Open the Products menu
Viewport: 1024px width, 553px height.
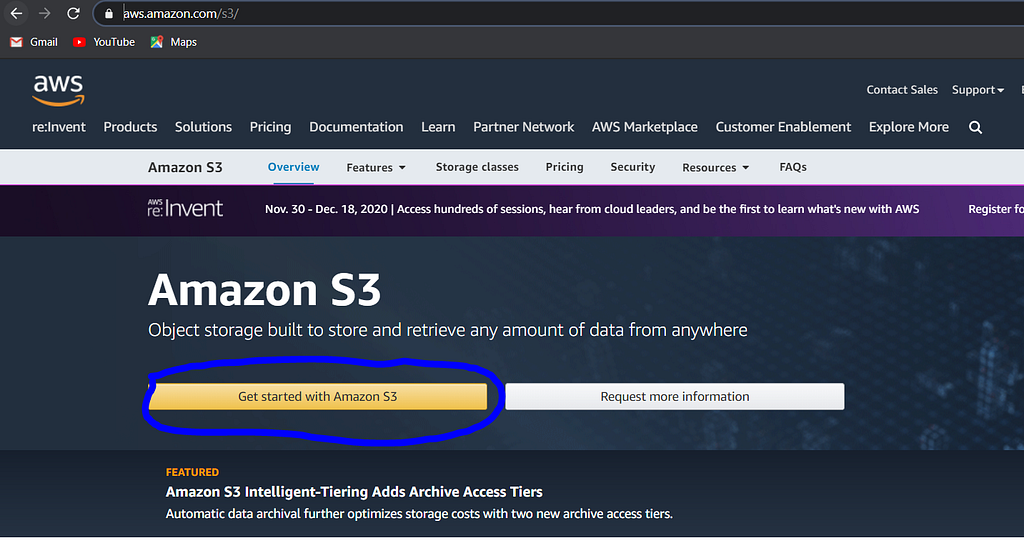[x=130, y=127]
